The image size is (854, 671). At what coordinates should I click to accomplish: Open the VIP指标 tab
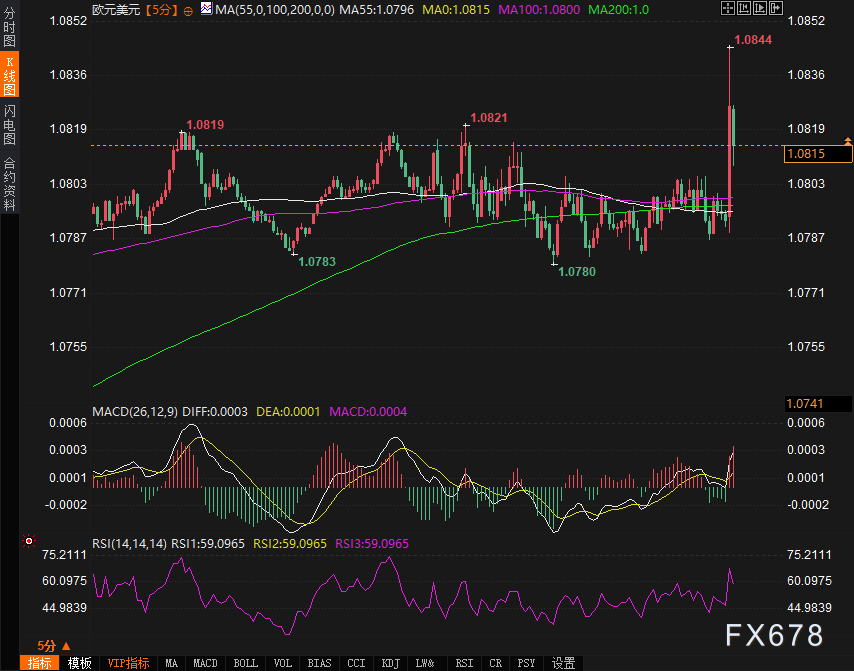pos(128,663)
